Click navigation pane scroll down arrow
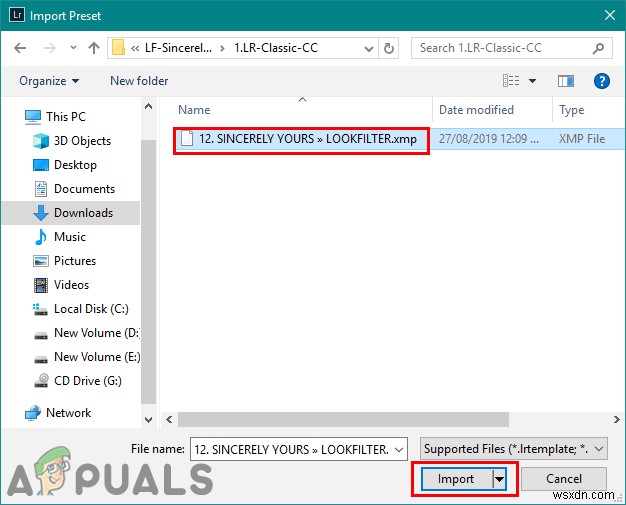Screen dimensions: 626x505 click(x=149, y=420)
